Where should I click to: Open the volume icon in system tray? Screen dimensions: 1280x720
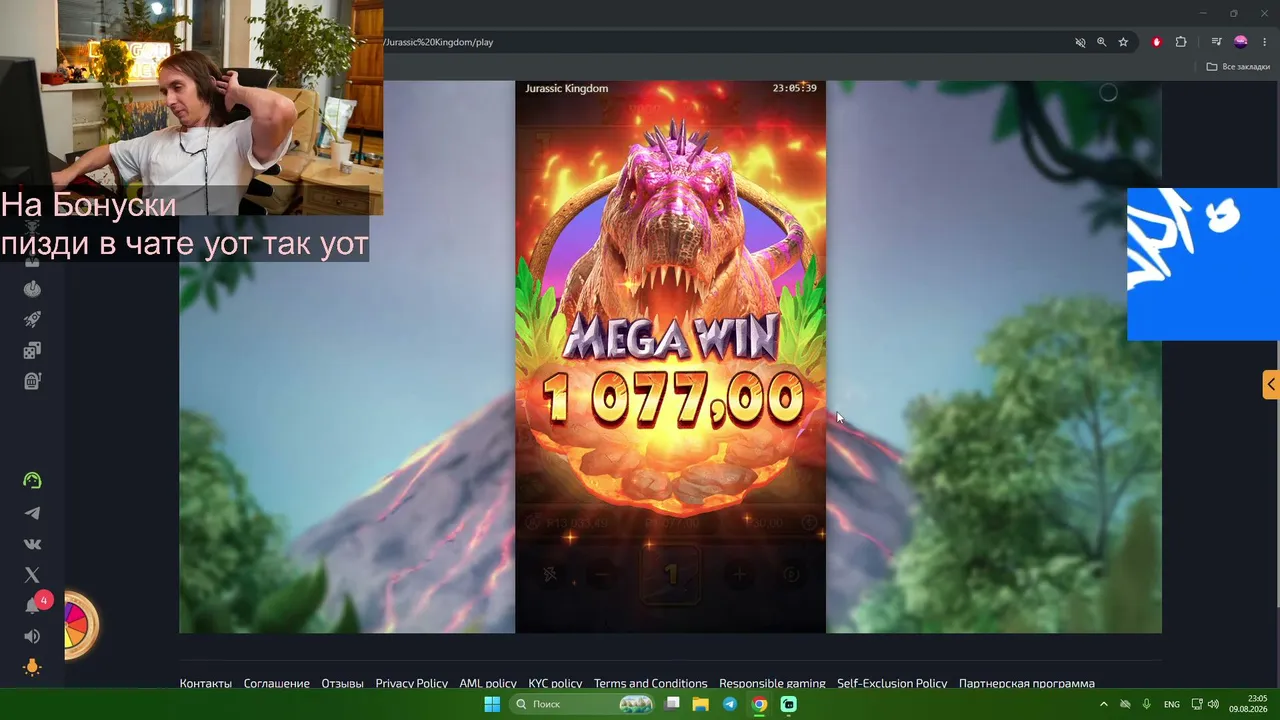tap(1213, 704)
